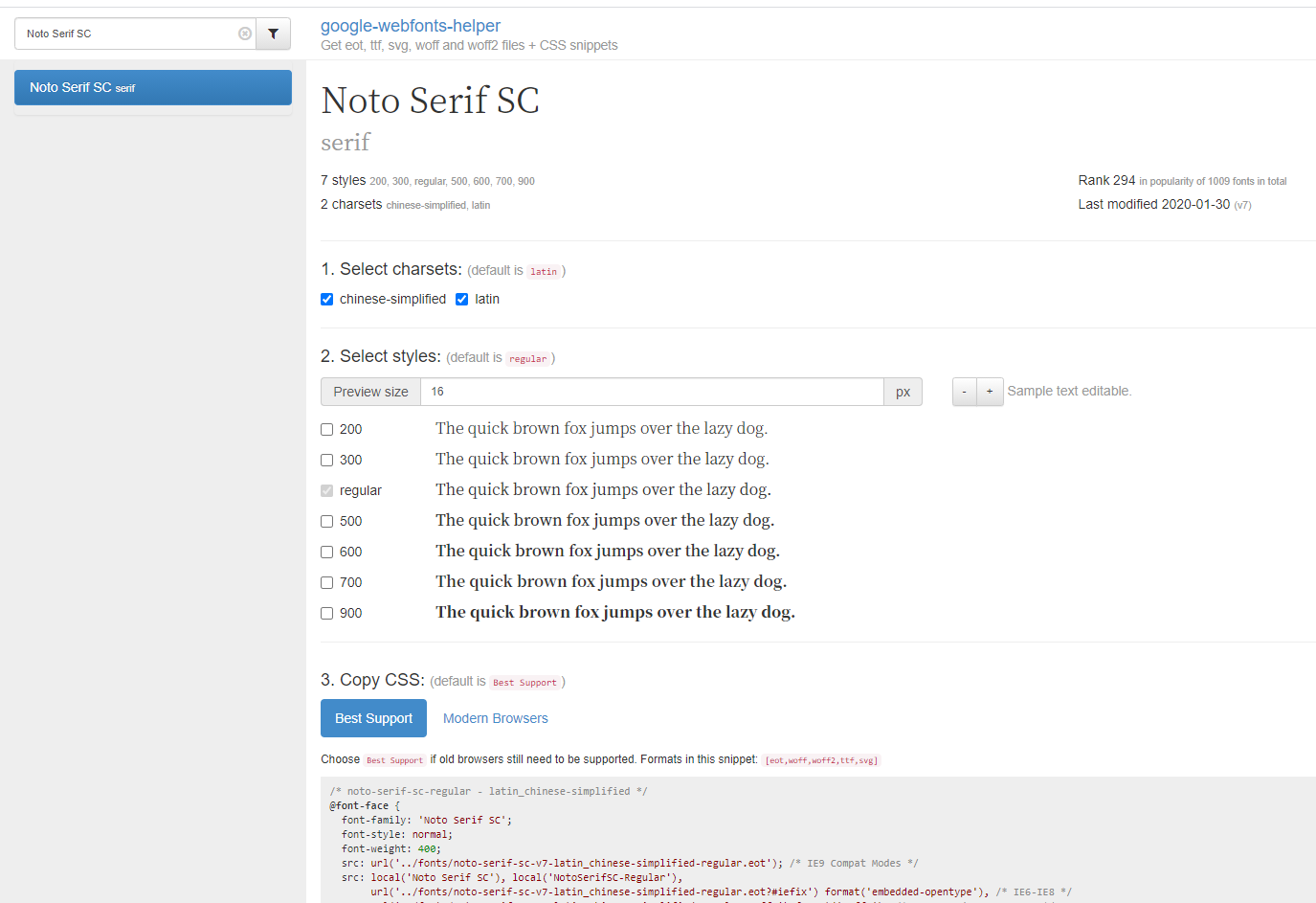Enable the 300 weight style
This screenshot has height=903, width=1316.
point(327,461)
